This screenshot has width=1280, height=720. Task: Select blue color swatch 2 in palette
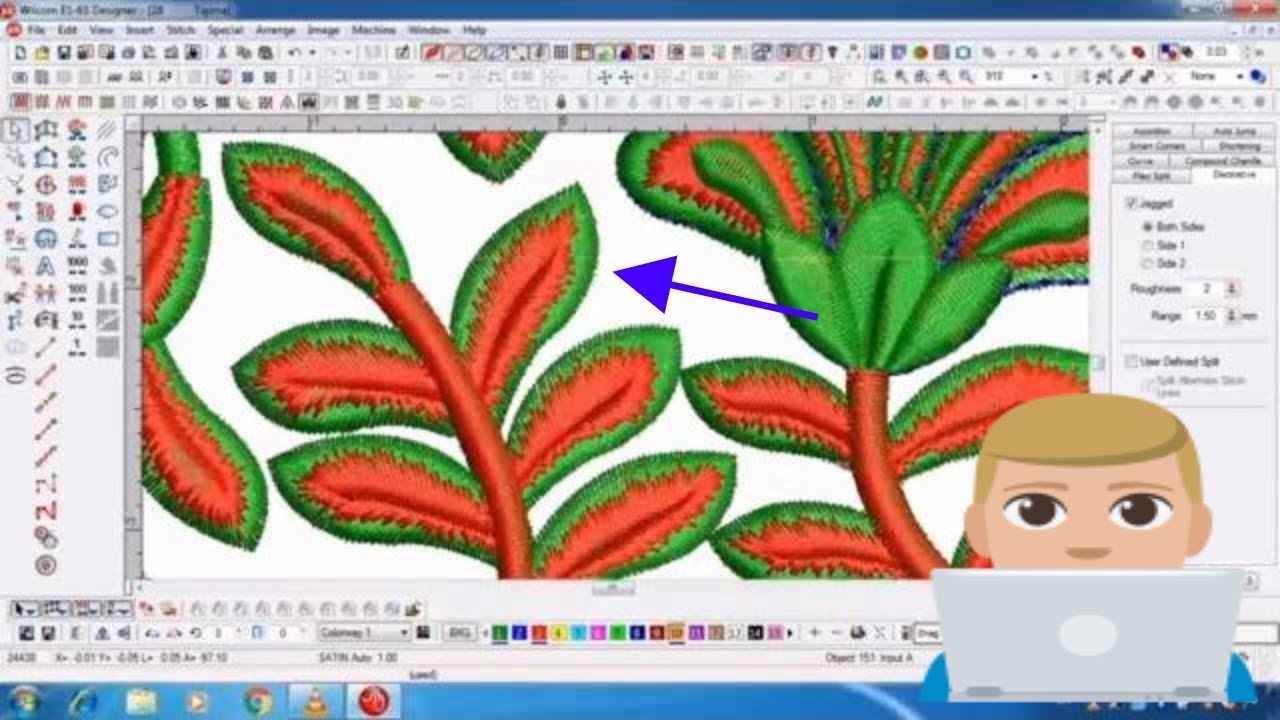click(x=518, y=633)
